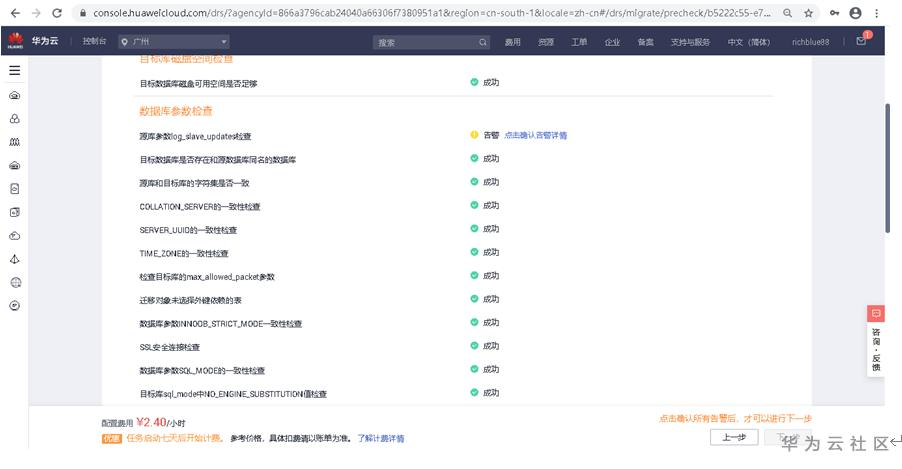Viewport: 902px width, 469px height.
Task: Open the document-shaped sidebar icon
Action: 15,189
